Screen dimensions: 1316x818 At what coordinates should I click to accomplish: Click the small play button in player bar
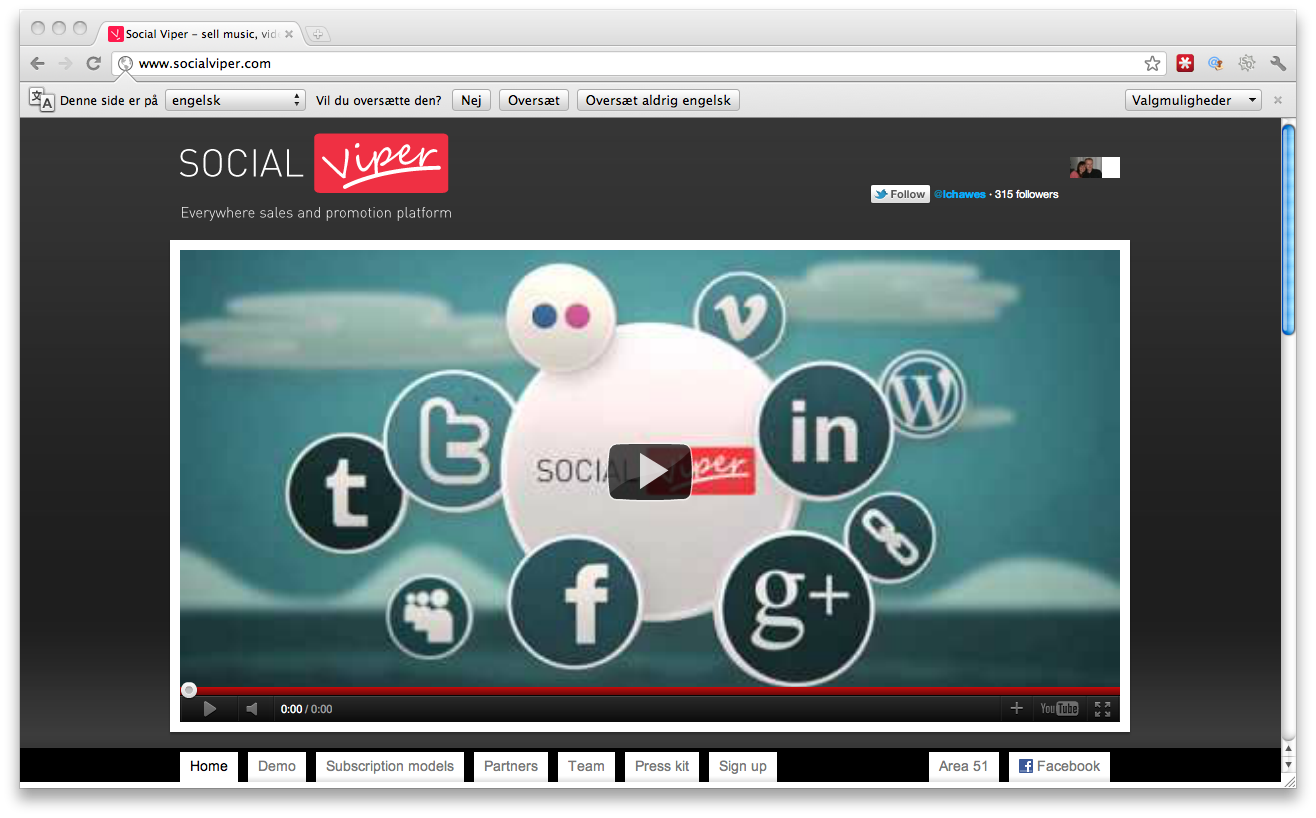point(210,709)
